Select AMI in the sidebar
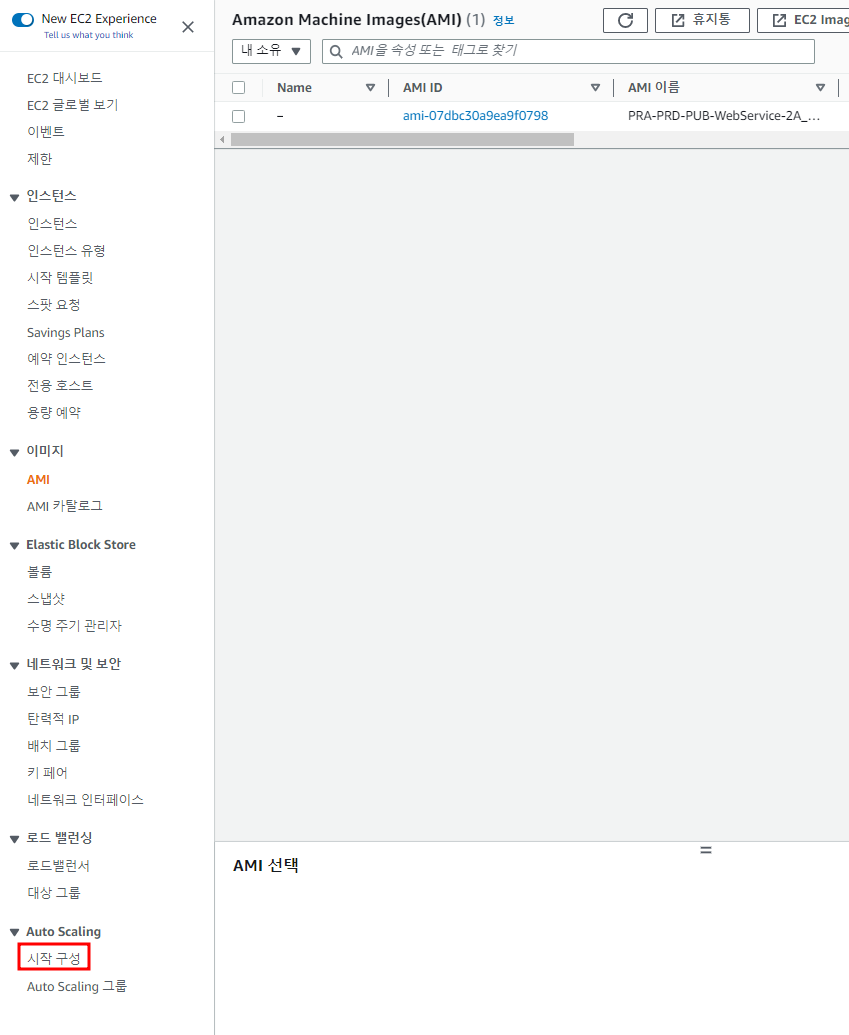This screenshot has height=1035, width=849. tap(38, 479)
